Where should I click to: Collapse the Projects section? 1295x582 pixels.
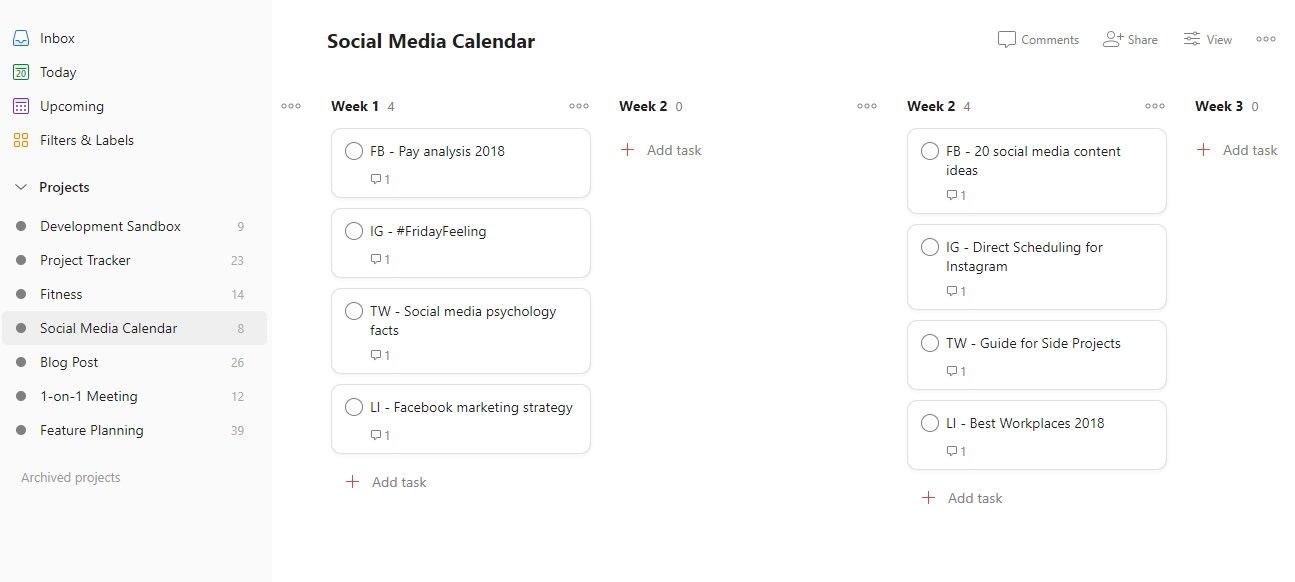[x=21, y=187]
